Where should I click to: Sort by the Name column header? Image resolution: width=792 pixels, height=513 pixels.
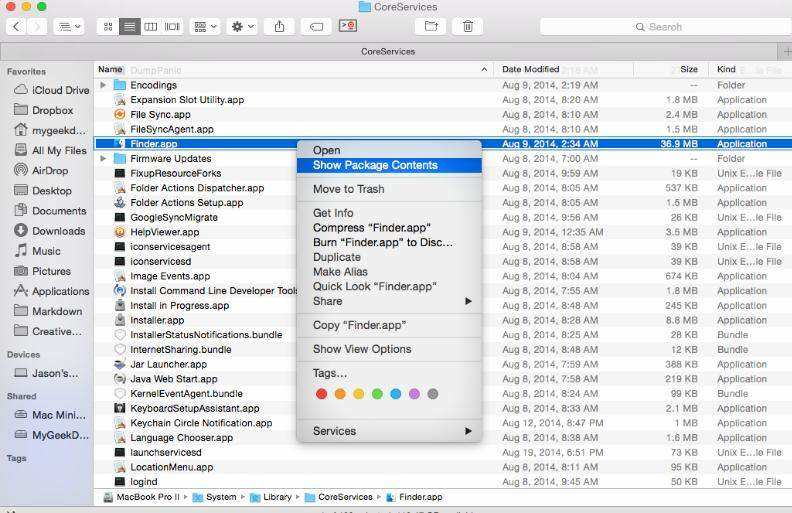pyautogui.click(x=293, y=69)
